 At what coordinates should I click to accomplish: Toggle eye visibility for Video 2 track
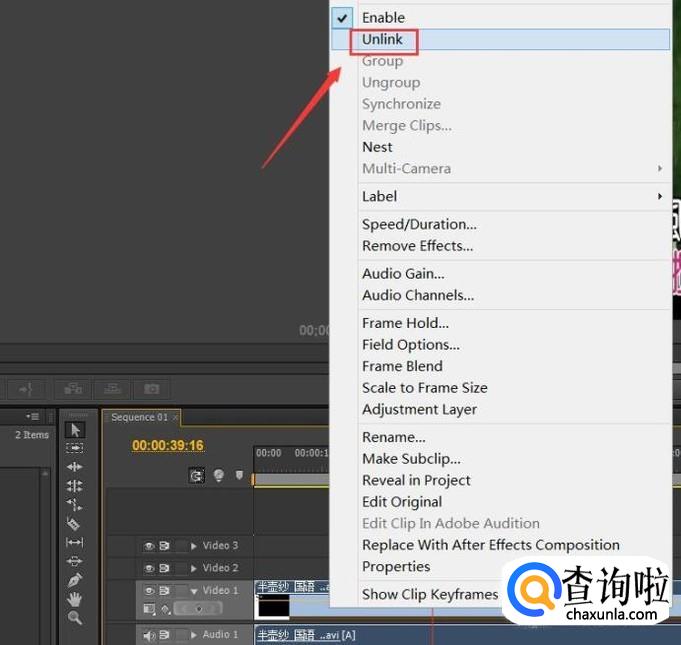[149, 568]
